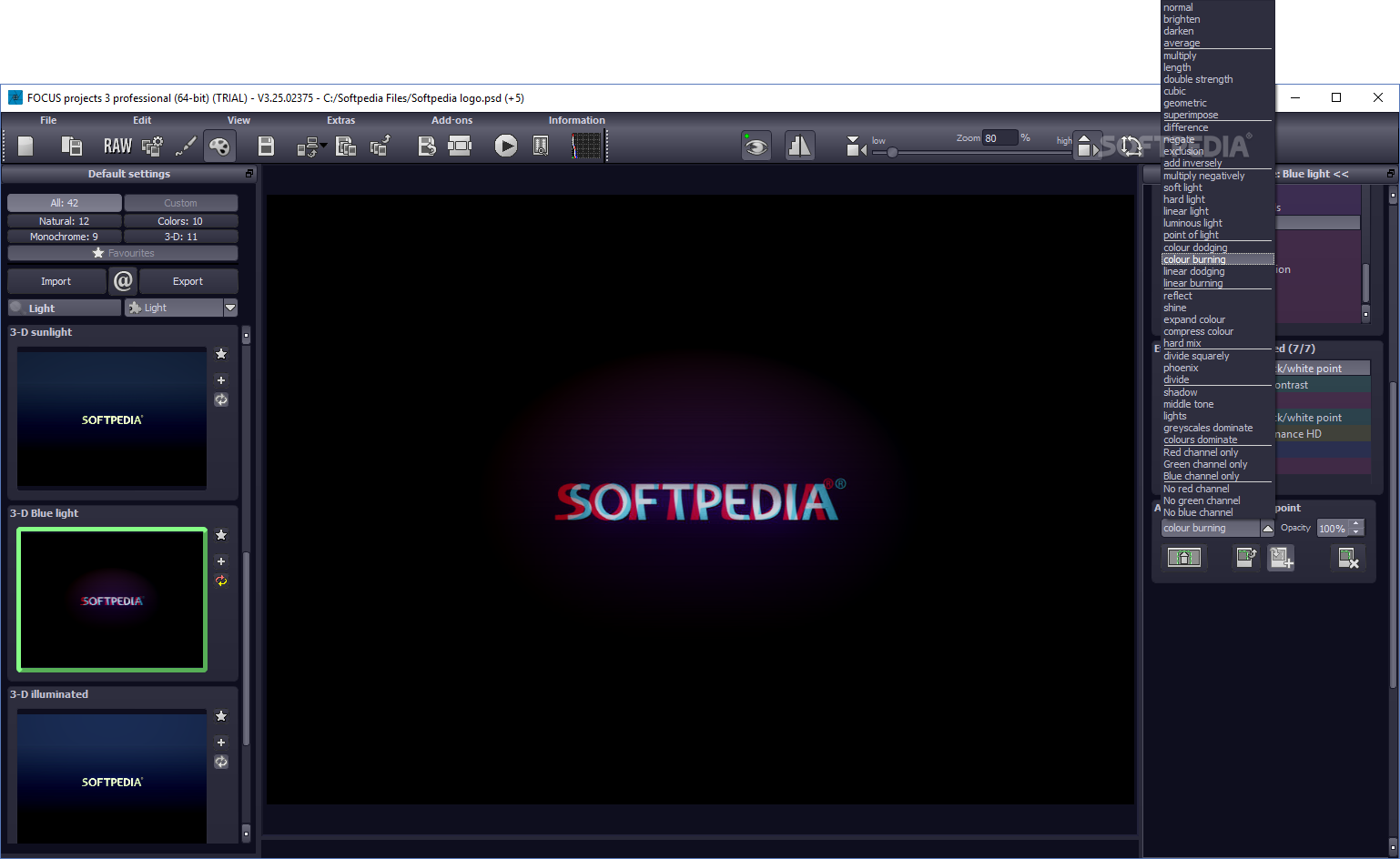1400x859 pixels.
Task: Open the Extras menu
Action: (341, 120)
